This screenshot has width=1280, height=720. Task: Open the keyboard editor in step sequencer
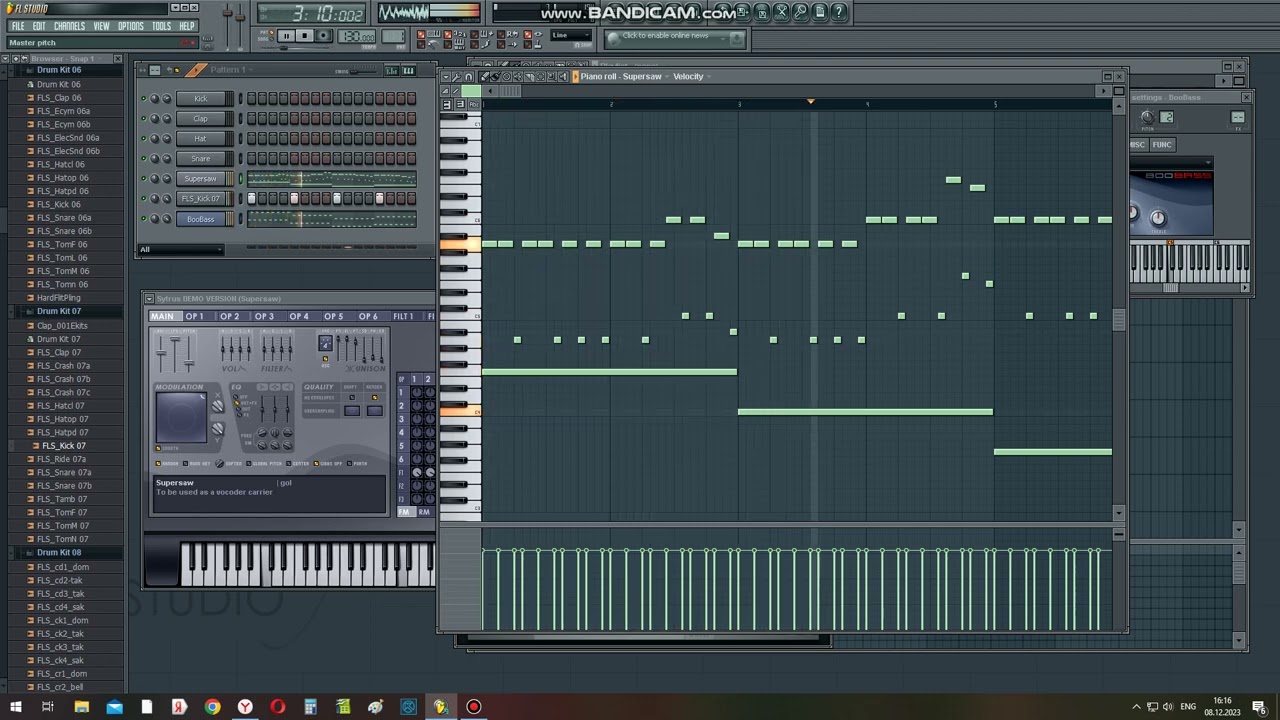point(408,70)
